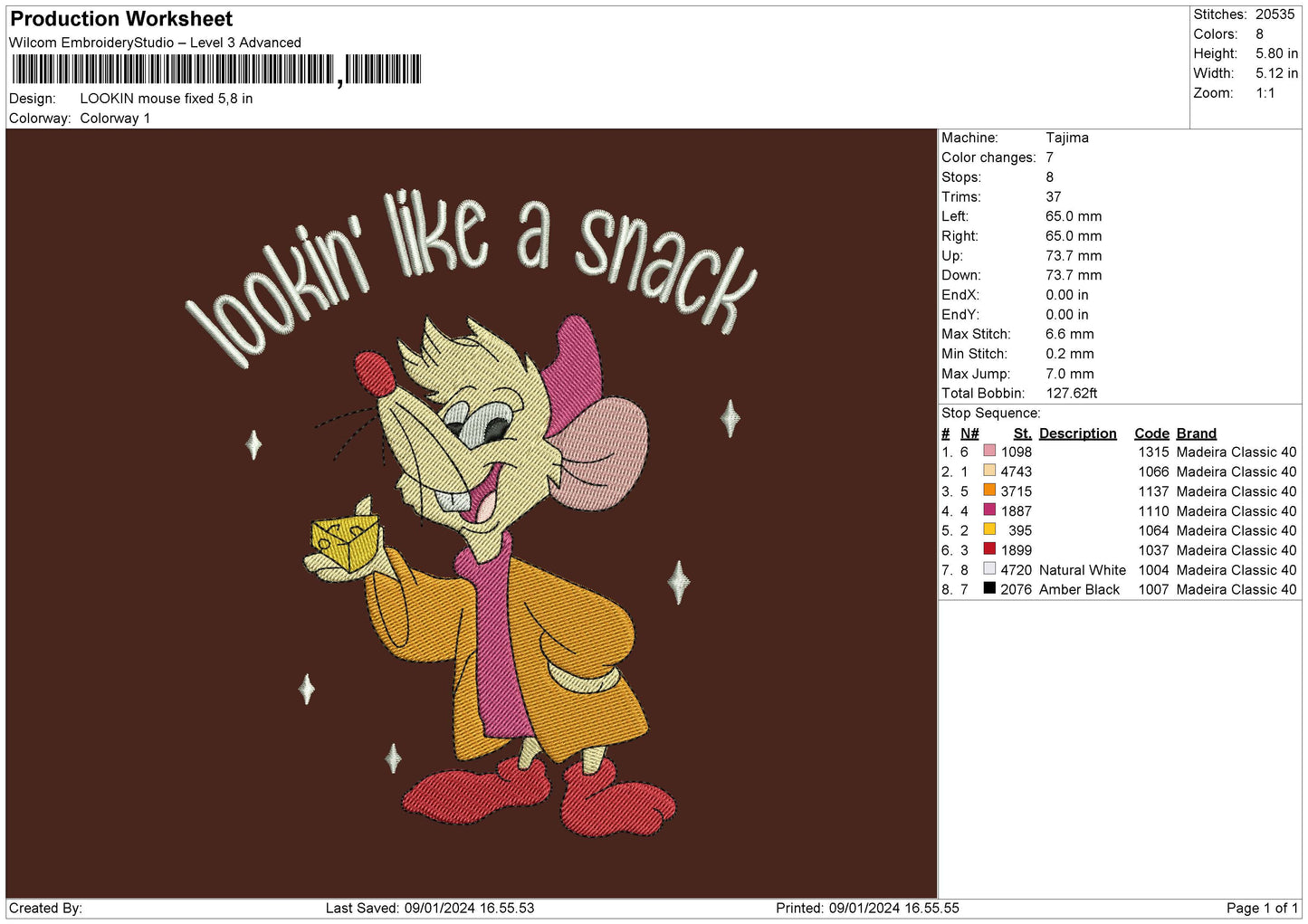Click the design name 'LOOKIN mouse fixed 5,8 in'
The image size is (1308, 924).
point(167,99)
